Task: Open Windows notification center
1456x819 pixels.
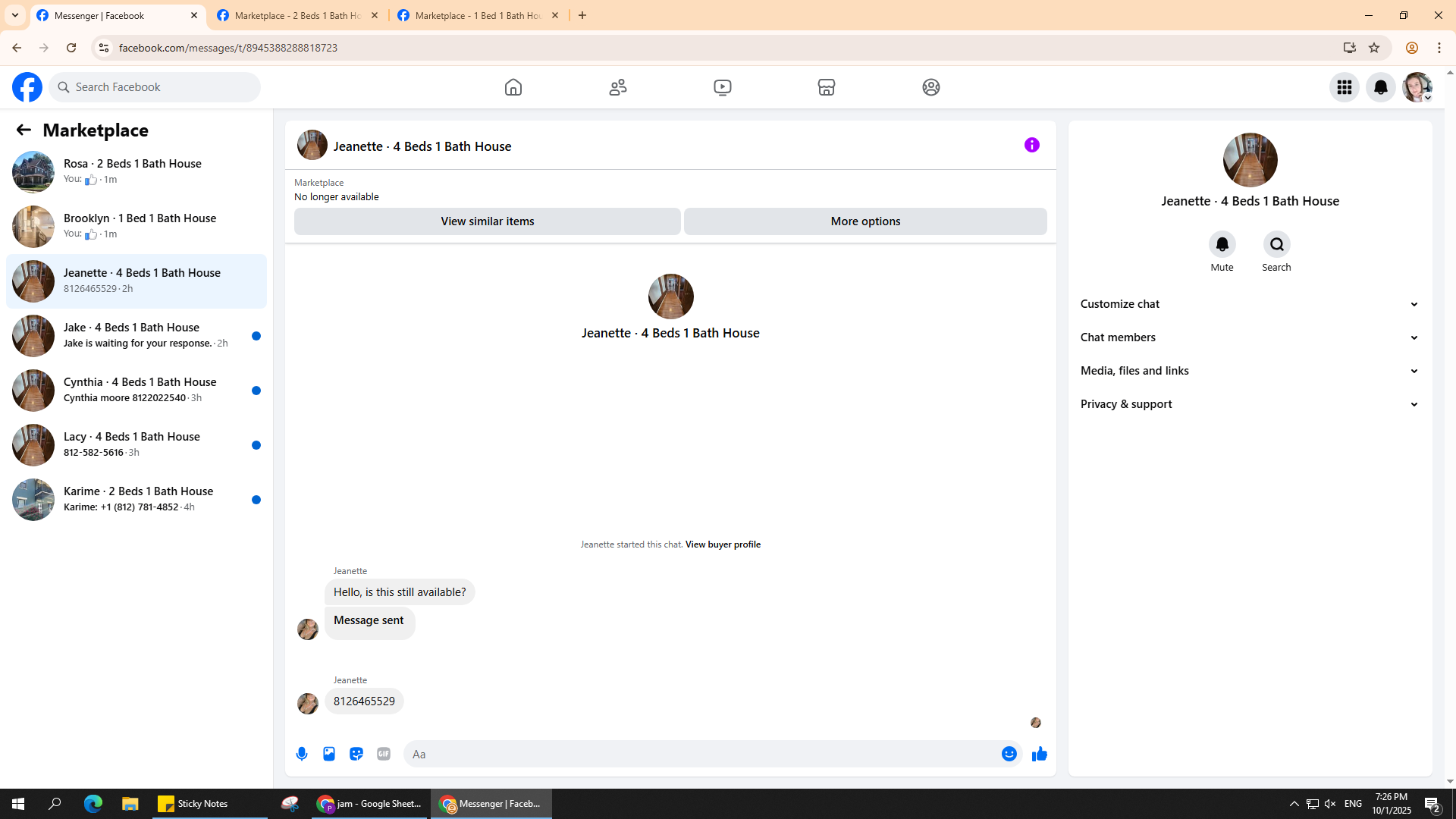Action: [x=1432, y=804]
